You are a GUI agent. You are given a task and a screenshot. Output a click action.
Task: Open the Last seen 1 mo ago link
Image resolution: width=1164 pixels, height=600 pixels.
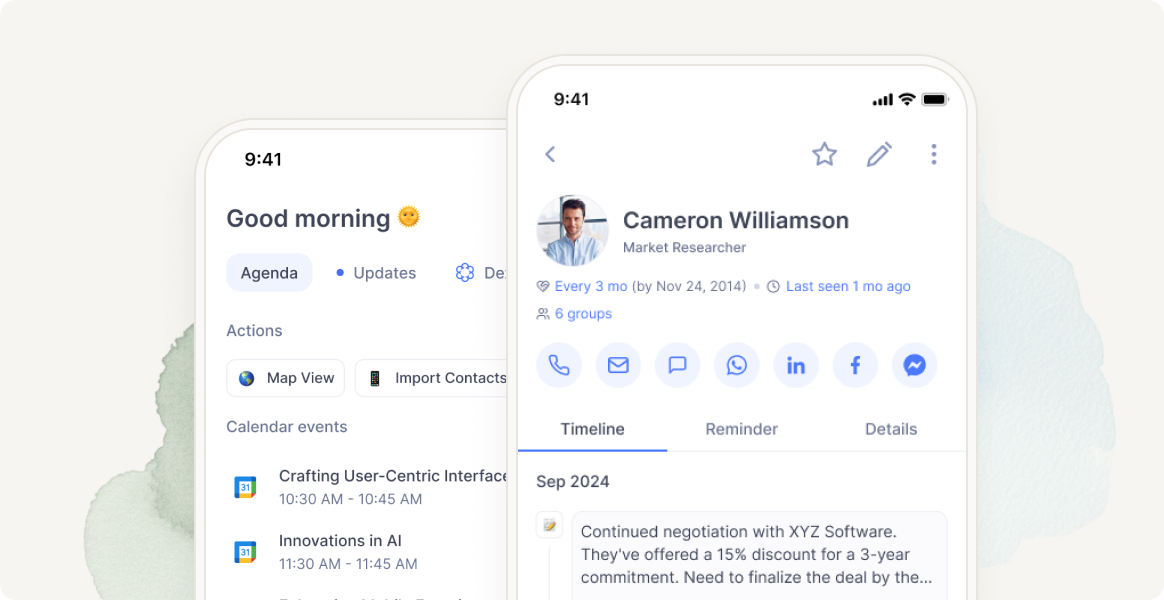(x=849, y=287)
